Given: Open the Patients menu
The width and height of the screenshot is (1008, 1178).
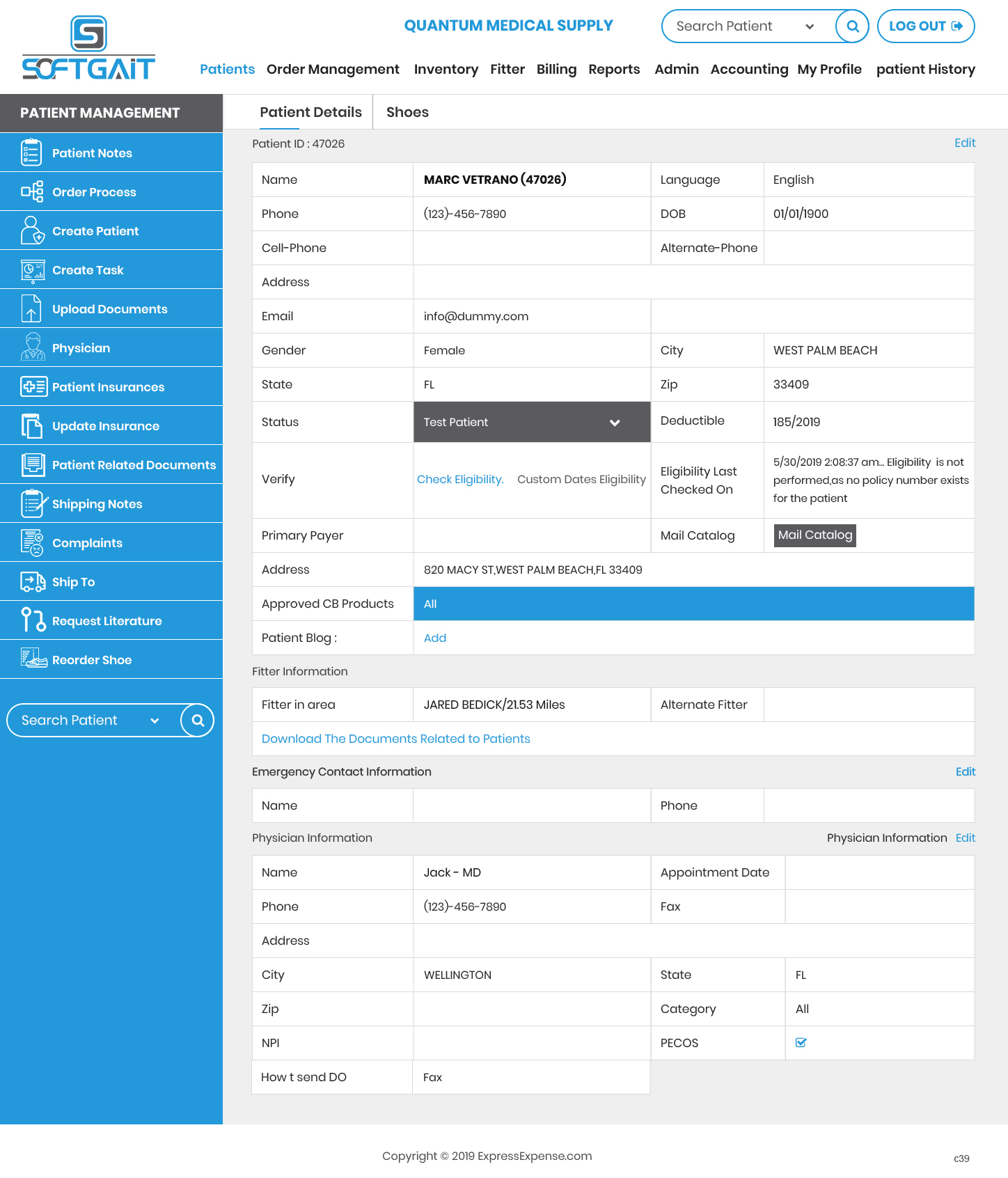Looking at the screenshot, I should pyautogui.click(x=227, y=69).
